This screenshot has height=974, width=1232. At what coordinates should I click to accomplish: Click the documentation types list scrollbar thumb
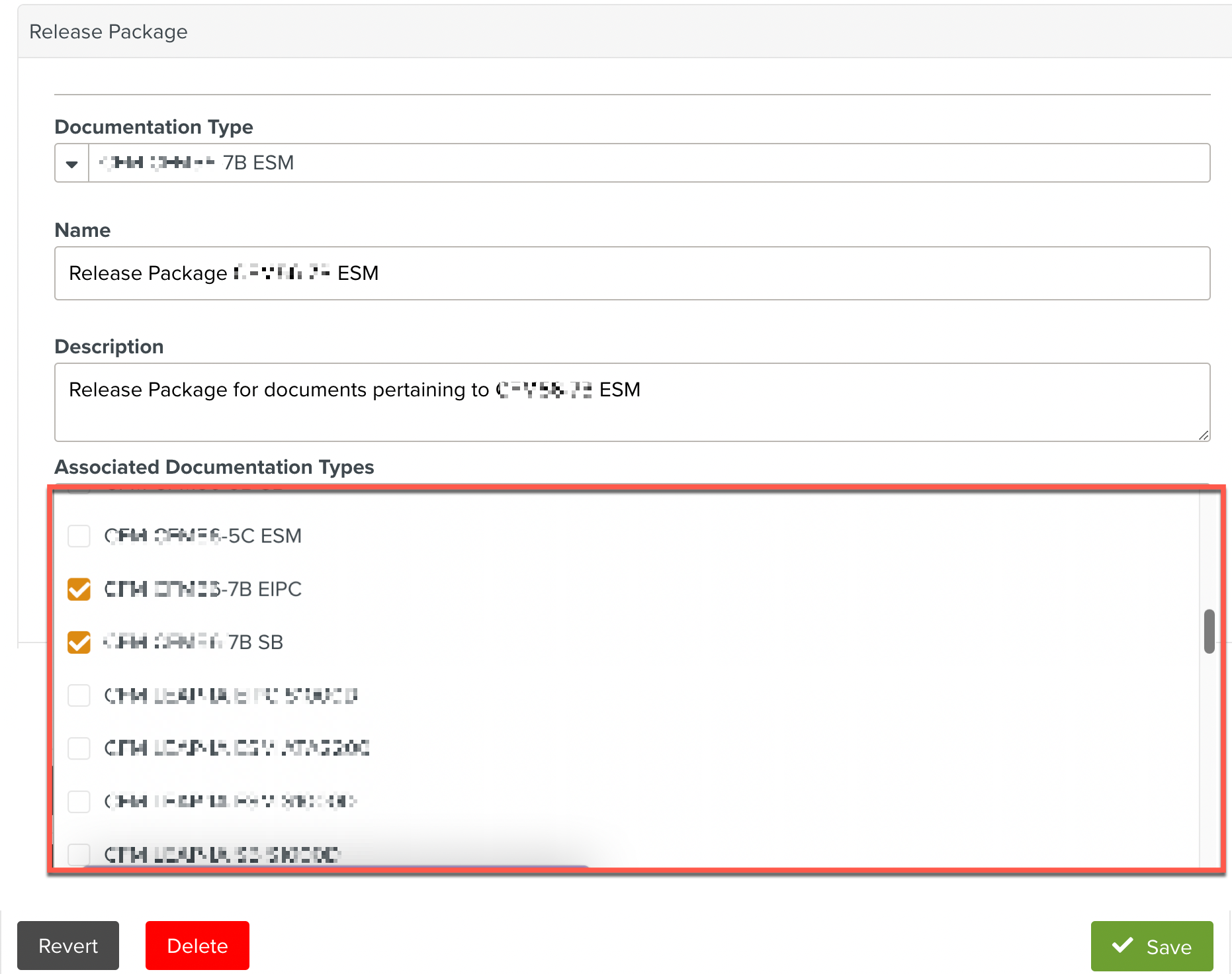pyautogui.click(x=1209, y=631)
